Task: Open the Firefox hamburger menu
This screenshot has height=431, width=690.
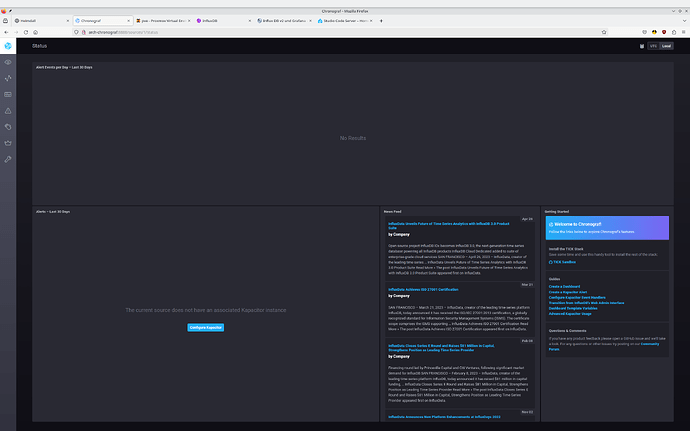Action: coord(683,32)
